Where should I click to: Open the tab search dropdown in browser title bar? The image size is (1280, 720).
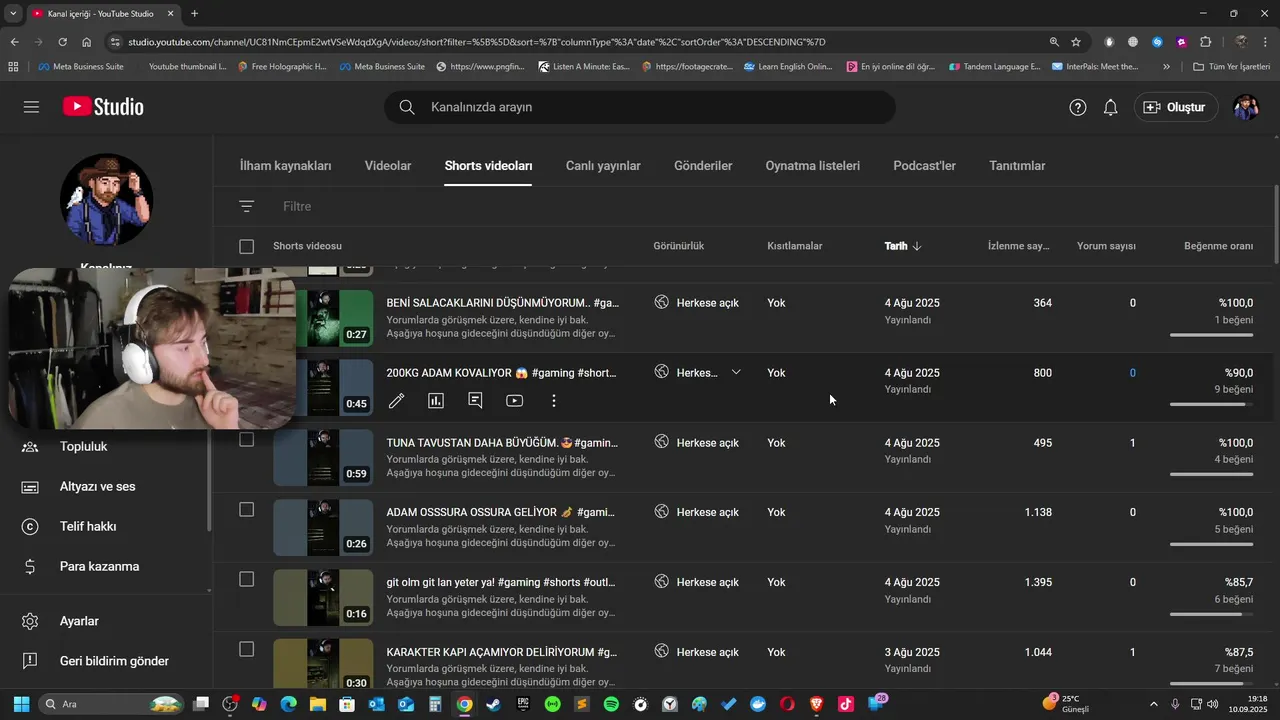(x=13, y=13)
